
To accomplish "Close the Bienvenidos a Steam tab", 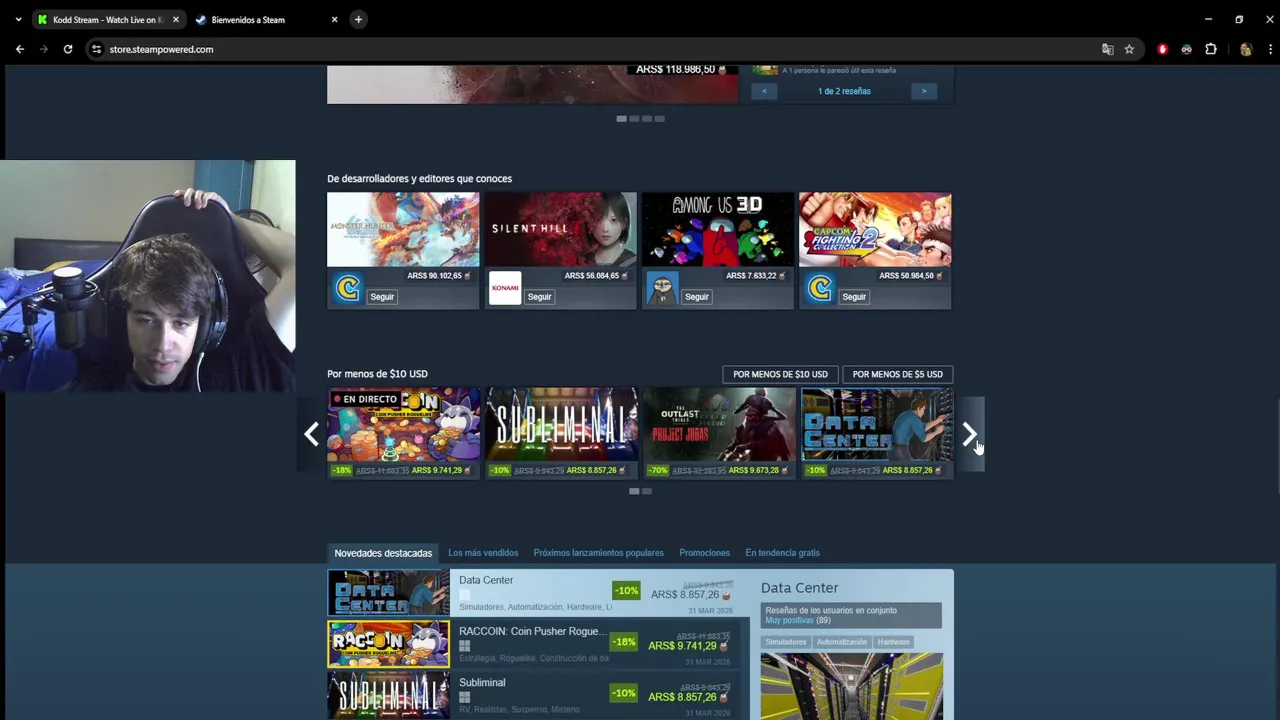I will [x=334, y=19].
